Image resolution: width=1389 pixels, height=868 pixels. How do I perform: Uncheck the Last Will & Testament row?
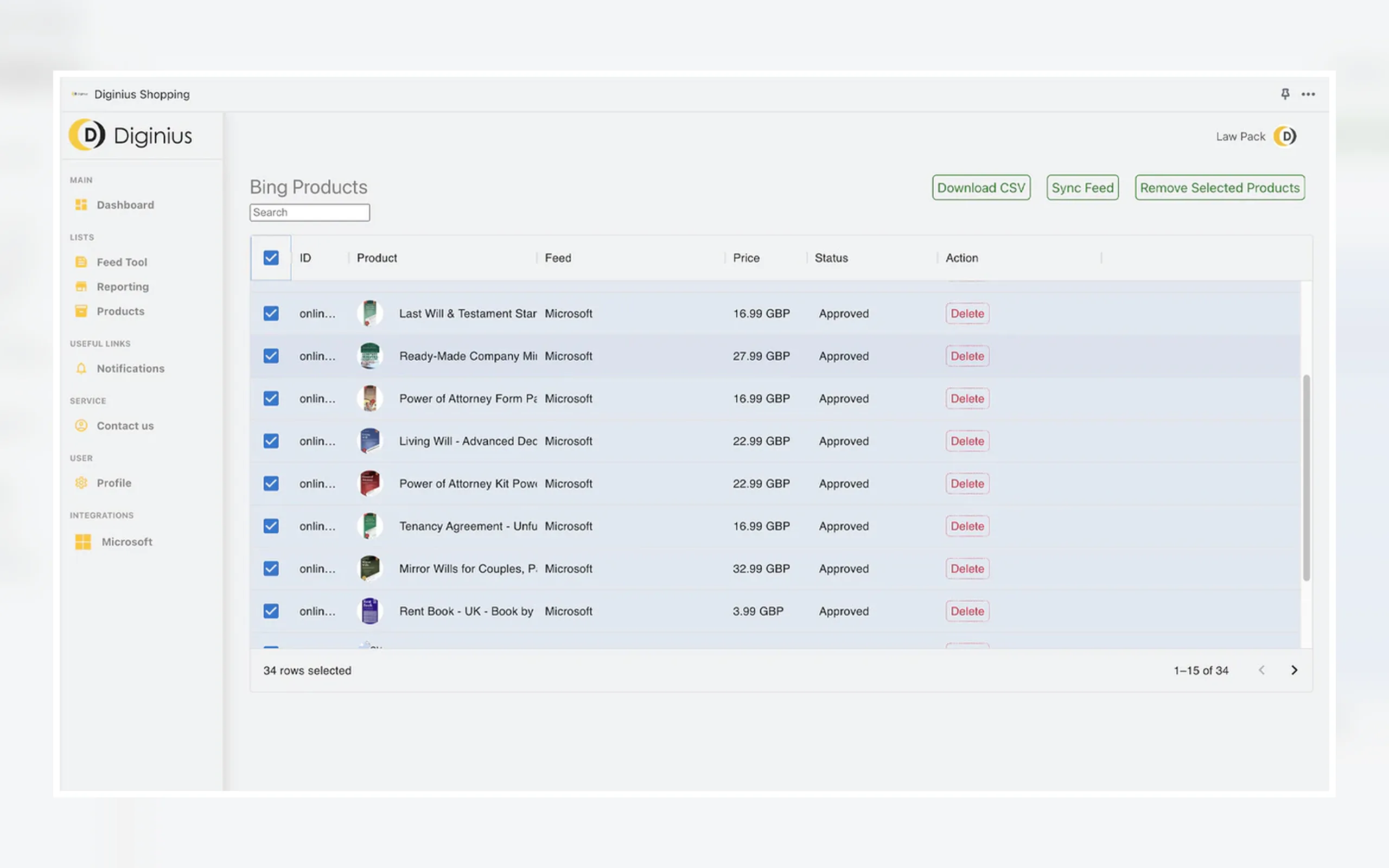271,314
